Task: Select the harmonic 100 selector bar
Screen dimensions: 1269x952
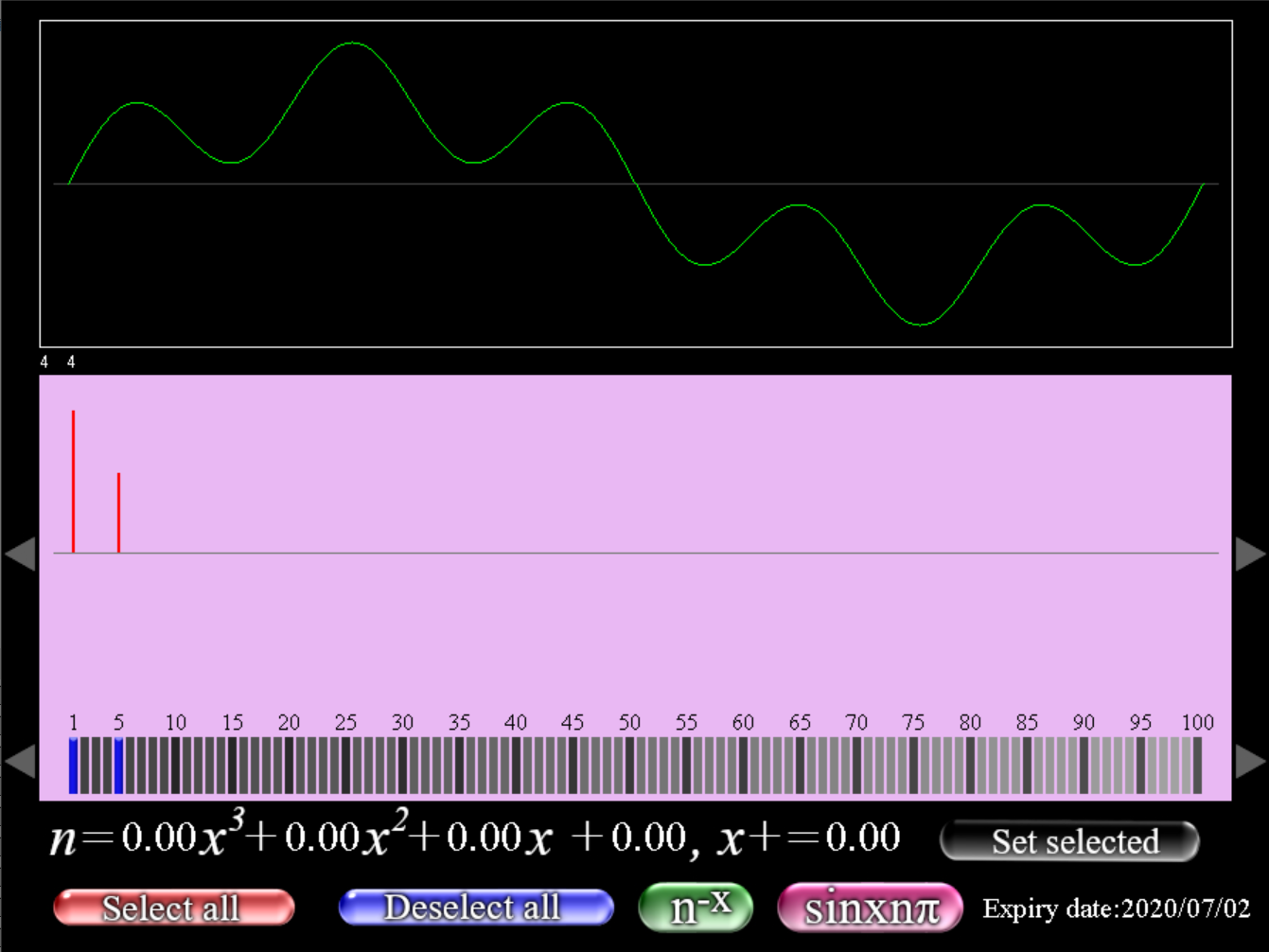Action: point(1197,766)
